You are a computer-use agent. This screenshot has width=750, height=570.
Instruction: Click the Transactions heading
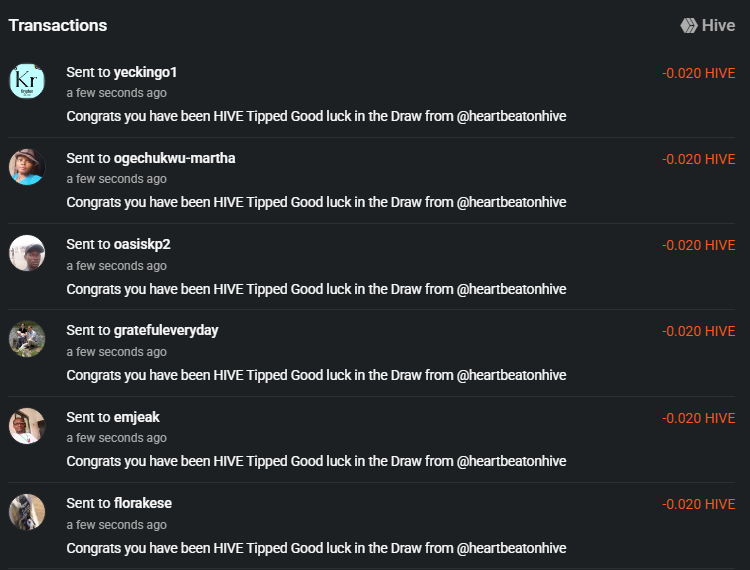58,25
